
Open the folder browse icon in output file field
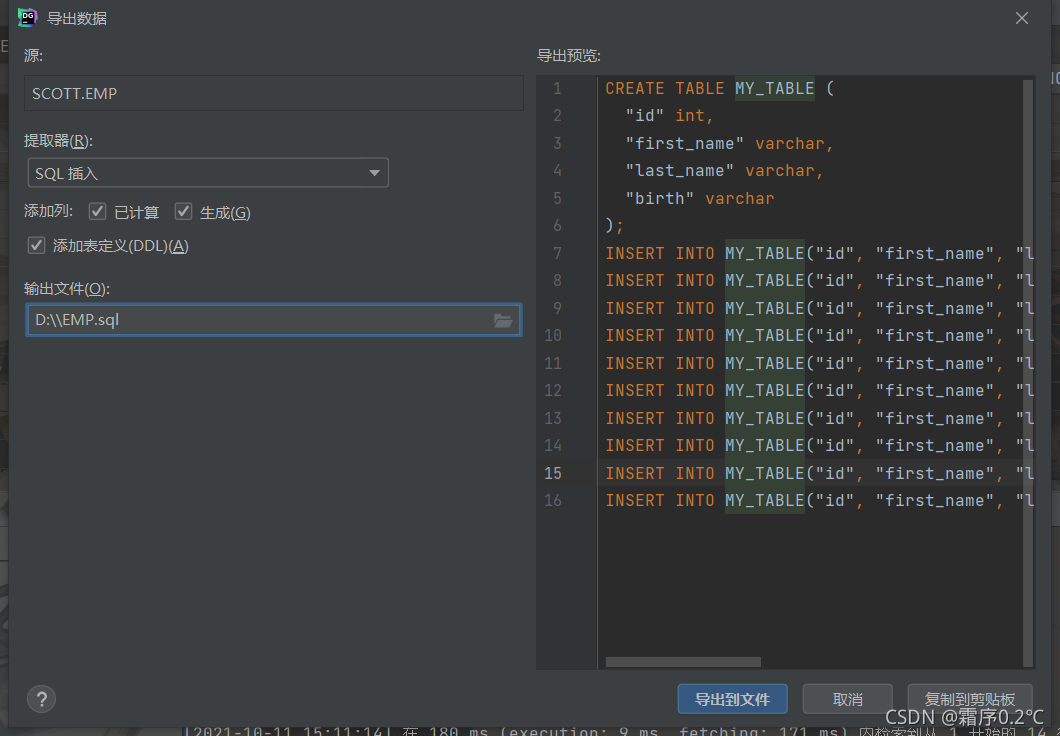click(502, 320)
